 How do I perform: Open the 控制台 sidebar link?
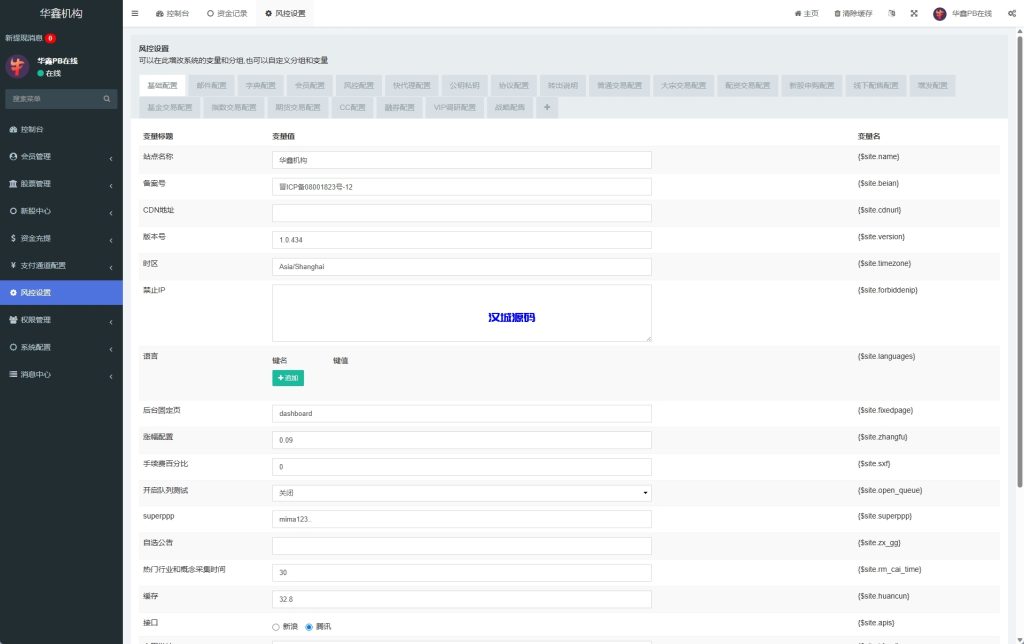[x=32, y=130]
